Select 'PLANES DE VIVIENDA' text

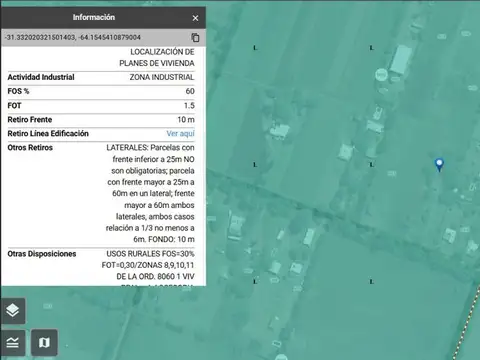tap(157, 63)
